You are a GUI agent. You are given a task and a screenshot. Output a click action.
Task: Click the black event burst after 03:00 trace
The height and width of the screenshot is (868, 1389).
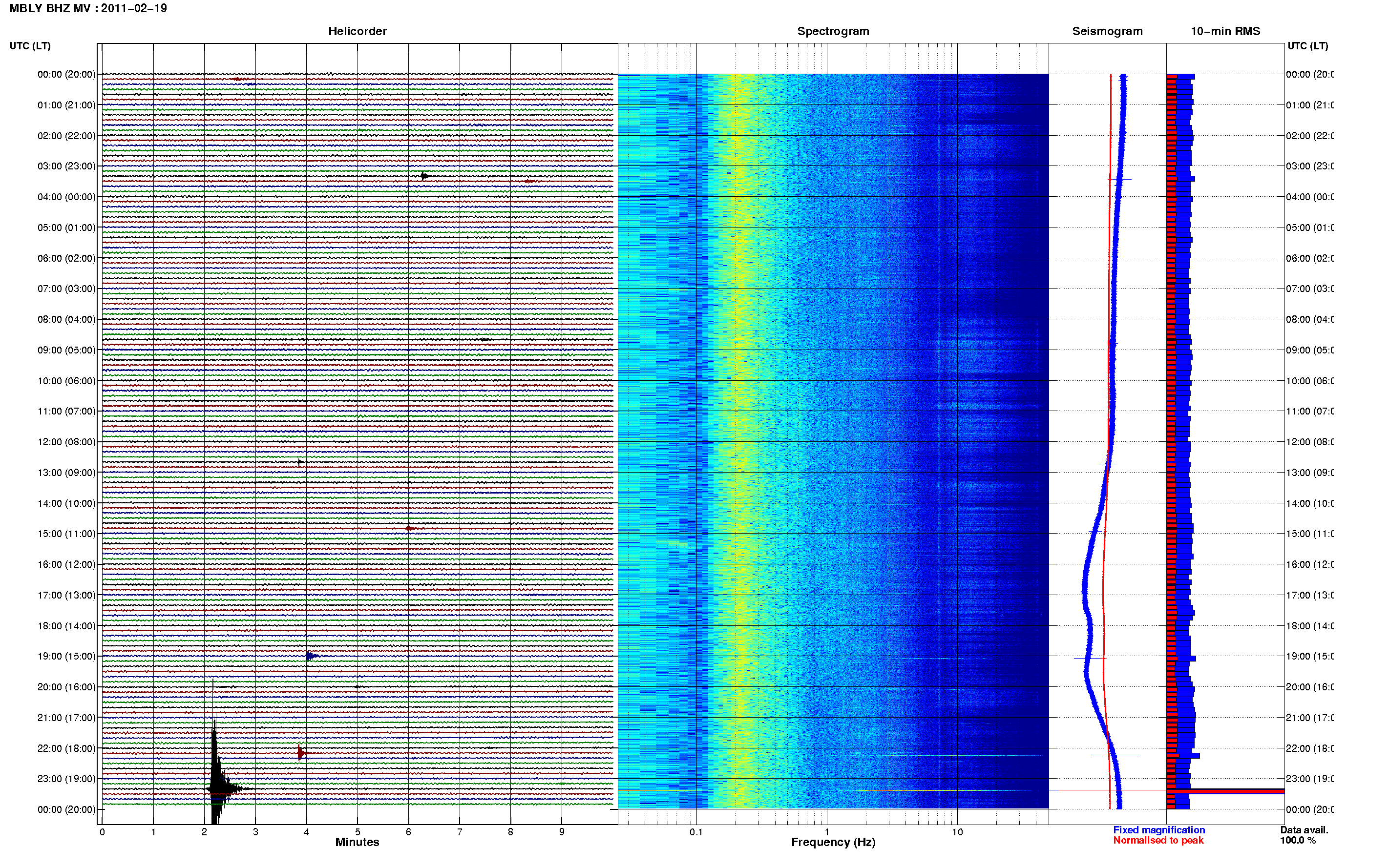point(424,176)
